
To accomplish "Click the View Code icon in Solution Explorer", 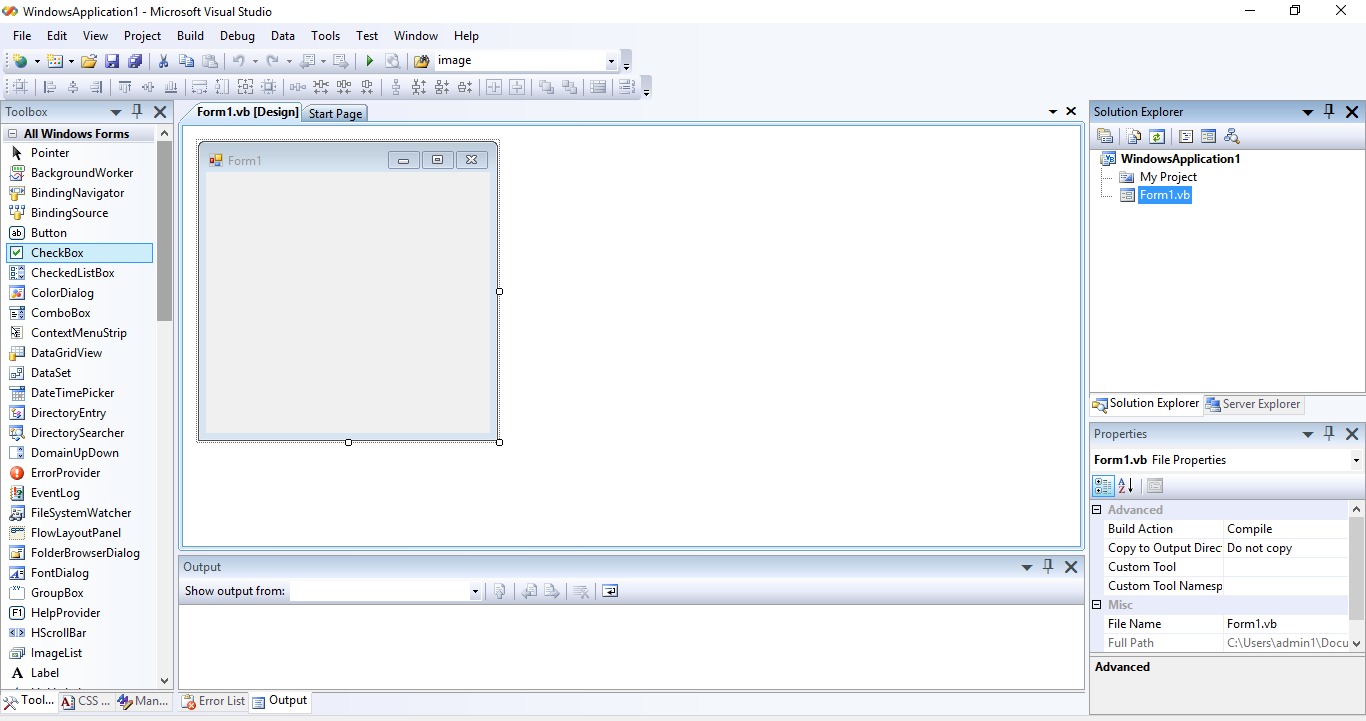I will tap(1186, 137).
